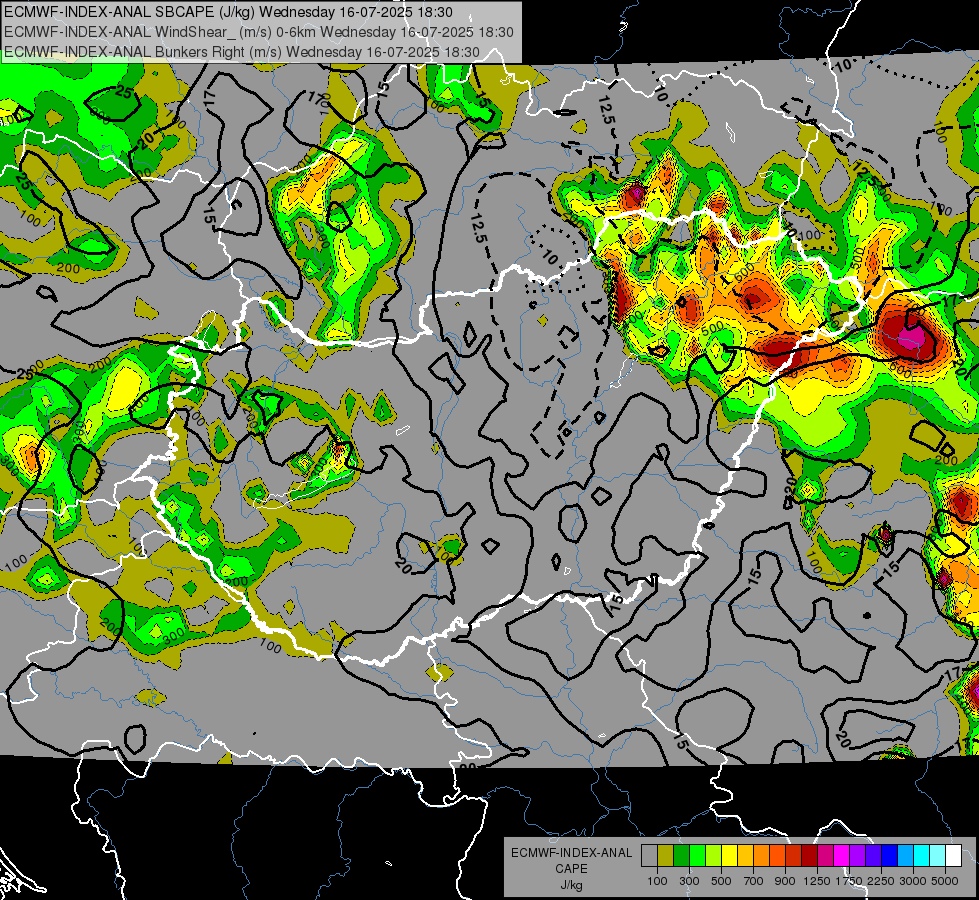
Task: Choose the lime yellow-green legend swatch
Action: (x=714, y=856)
